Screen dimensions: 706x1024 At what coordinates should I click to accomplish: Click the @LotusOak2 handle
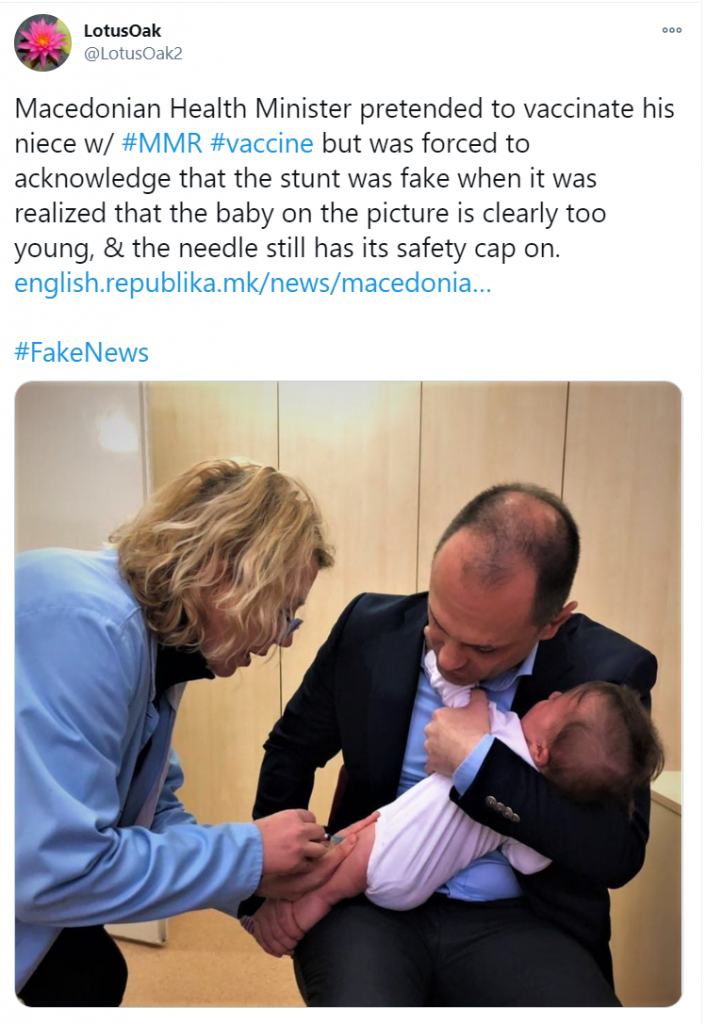pos(132,53)
